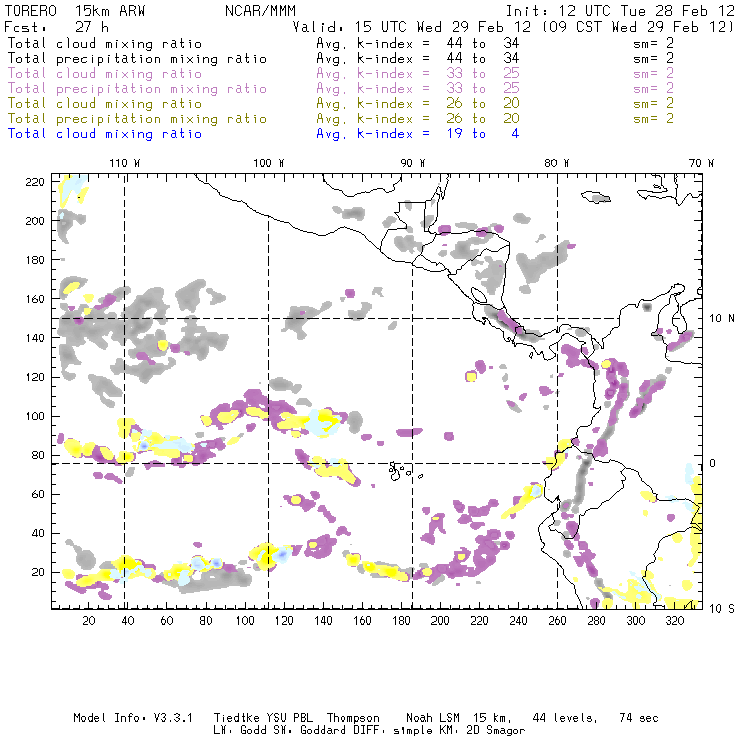Select the olive 'sm= 2' on the precipitation row
740x740 pixels.
pos(653,118)
